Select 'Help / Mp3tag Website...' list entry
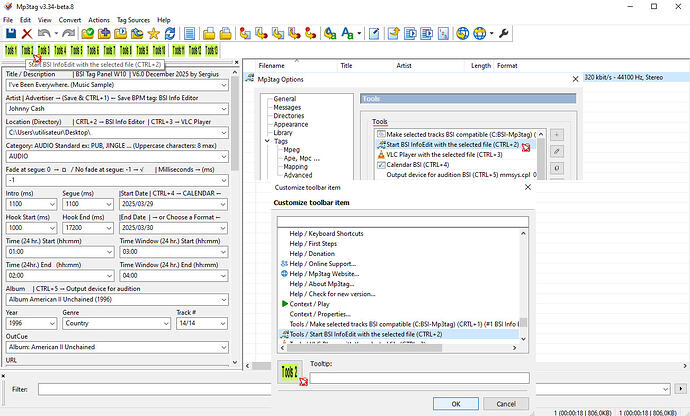The width and height of the screenshot is (690, 416). (324, 274)
